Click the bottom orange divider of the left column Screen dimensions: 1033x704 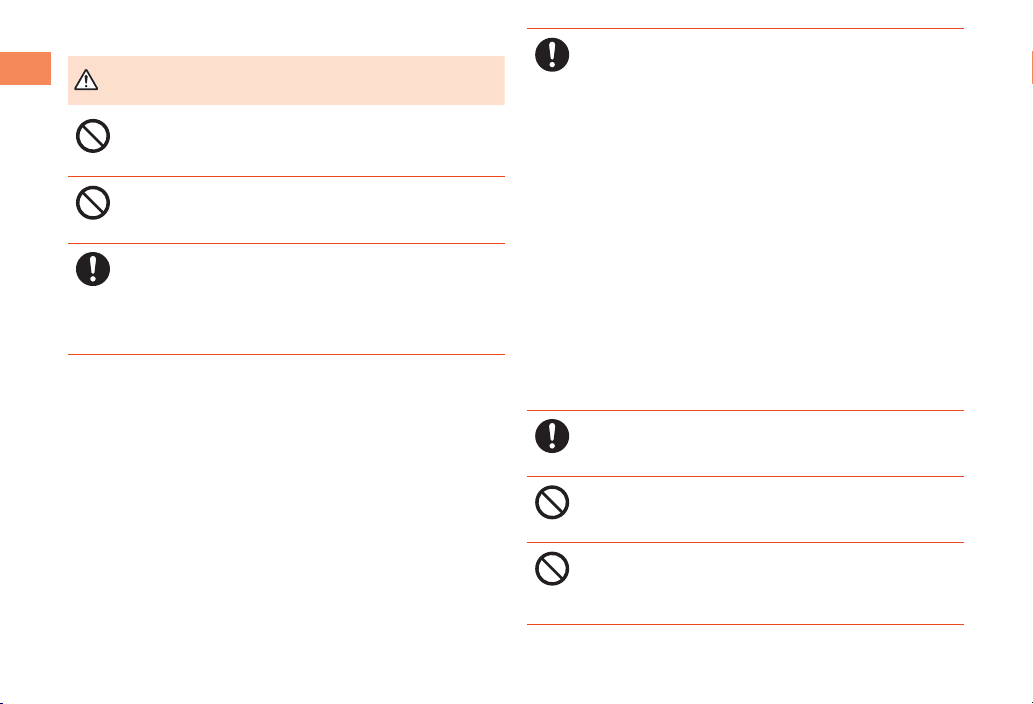(x=286, y=354)
